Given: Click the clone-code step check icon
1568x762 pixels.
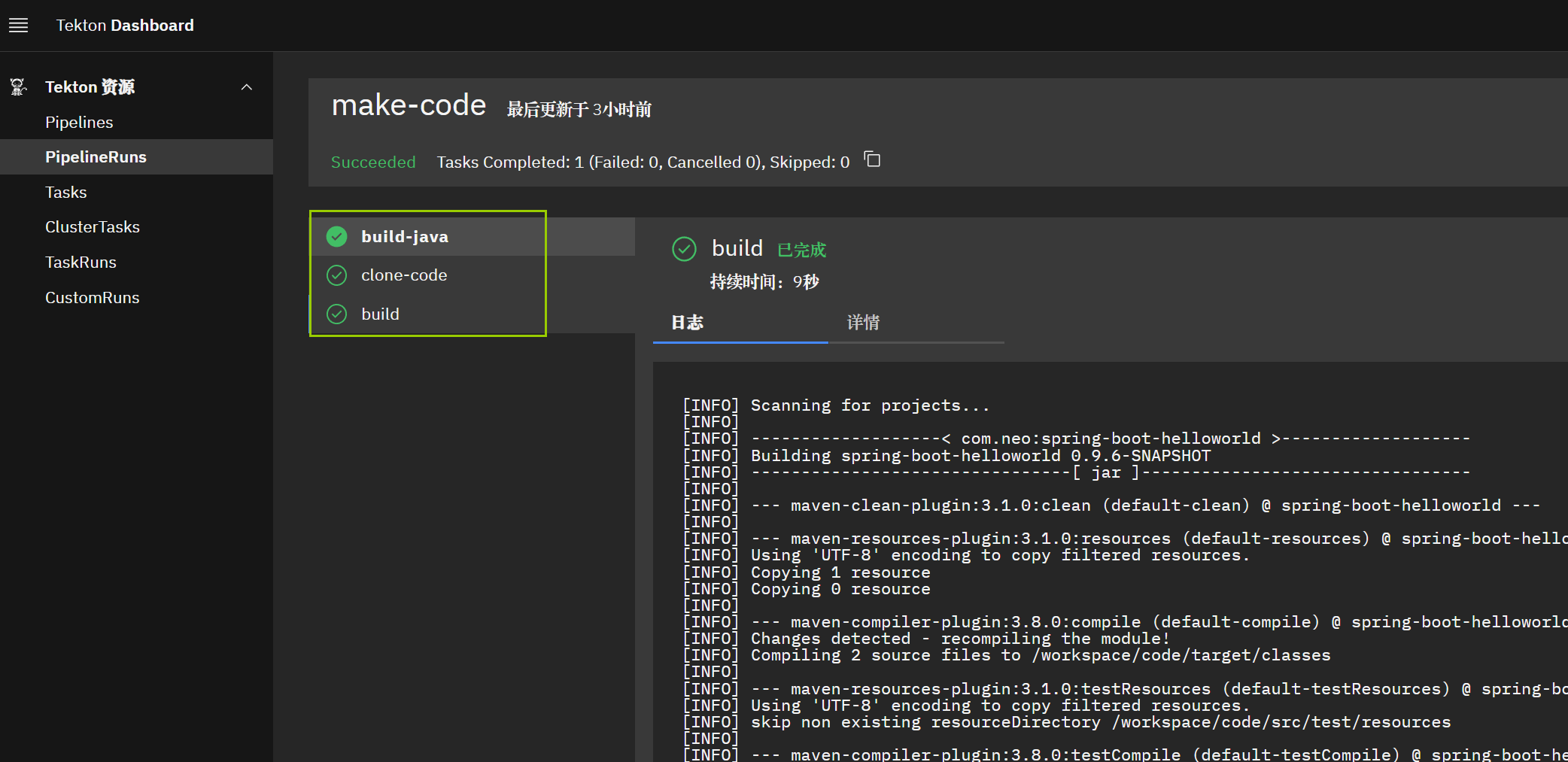Looking at the screenshot, I should pyautogui.click(x=336, y=275).
